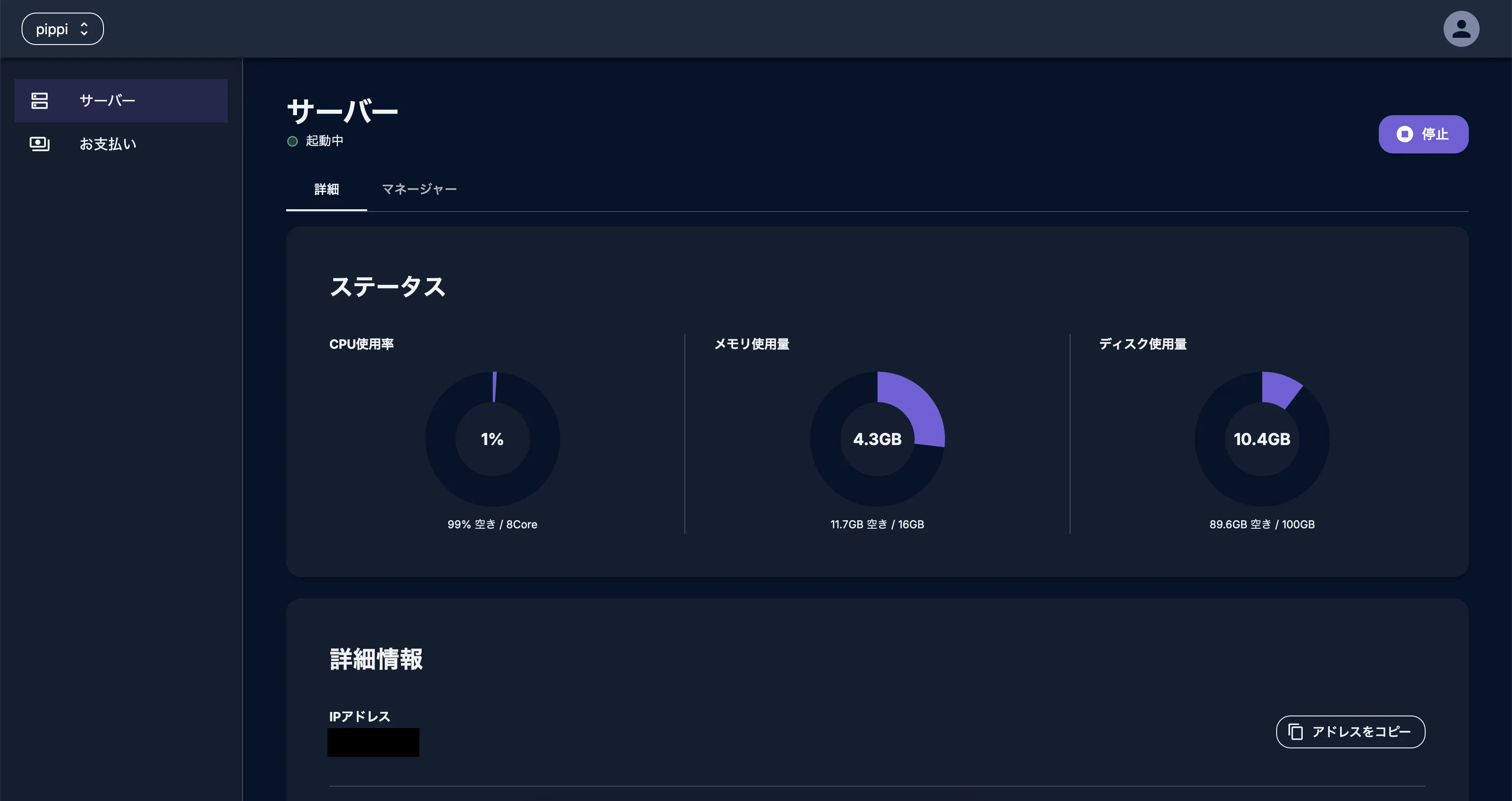Click the server rack icon in sidebar
1512x801 pixels.
pyautogui.click(x=39, y=101)
